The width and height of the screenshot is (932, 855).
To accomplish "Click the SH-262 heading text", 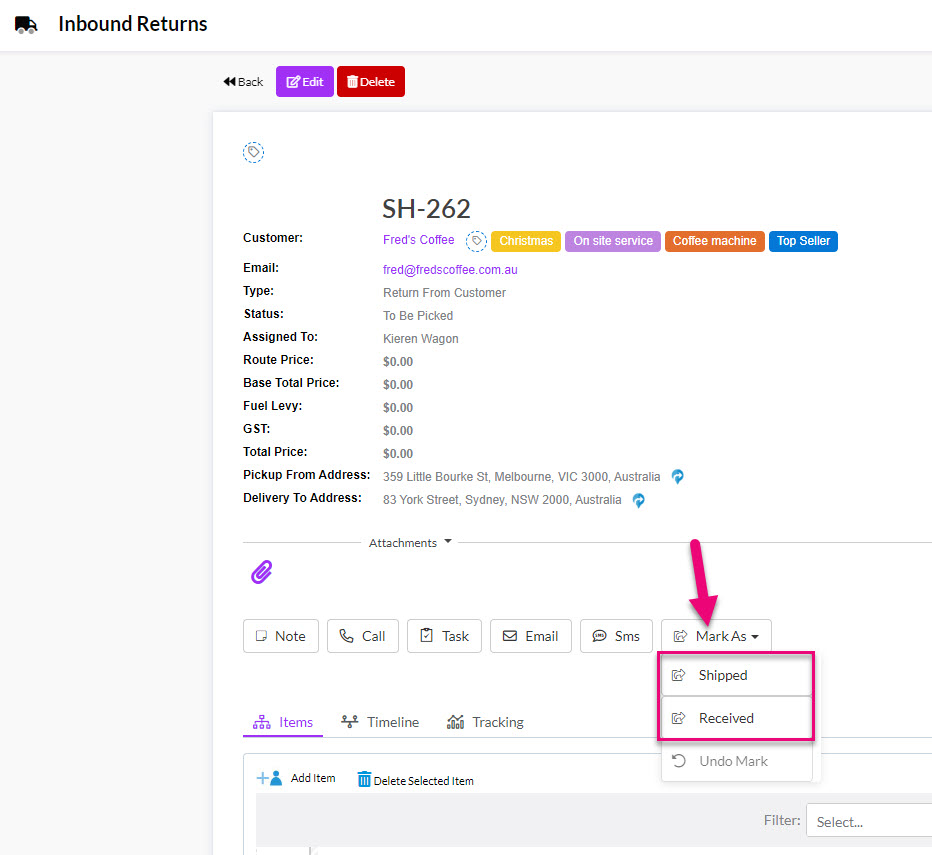I will pyautogui.click(x=426, y=209).
